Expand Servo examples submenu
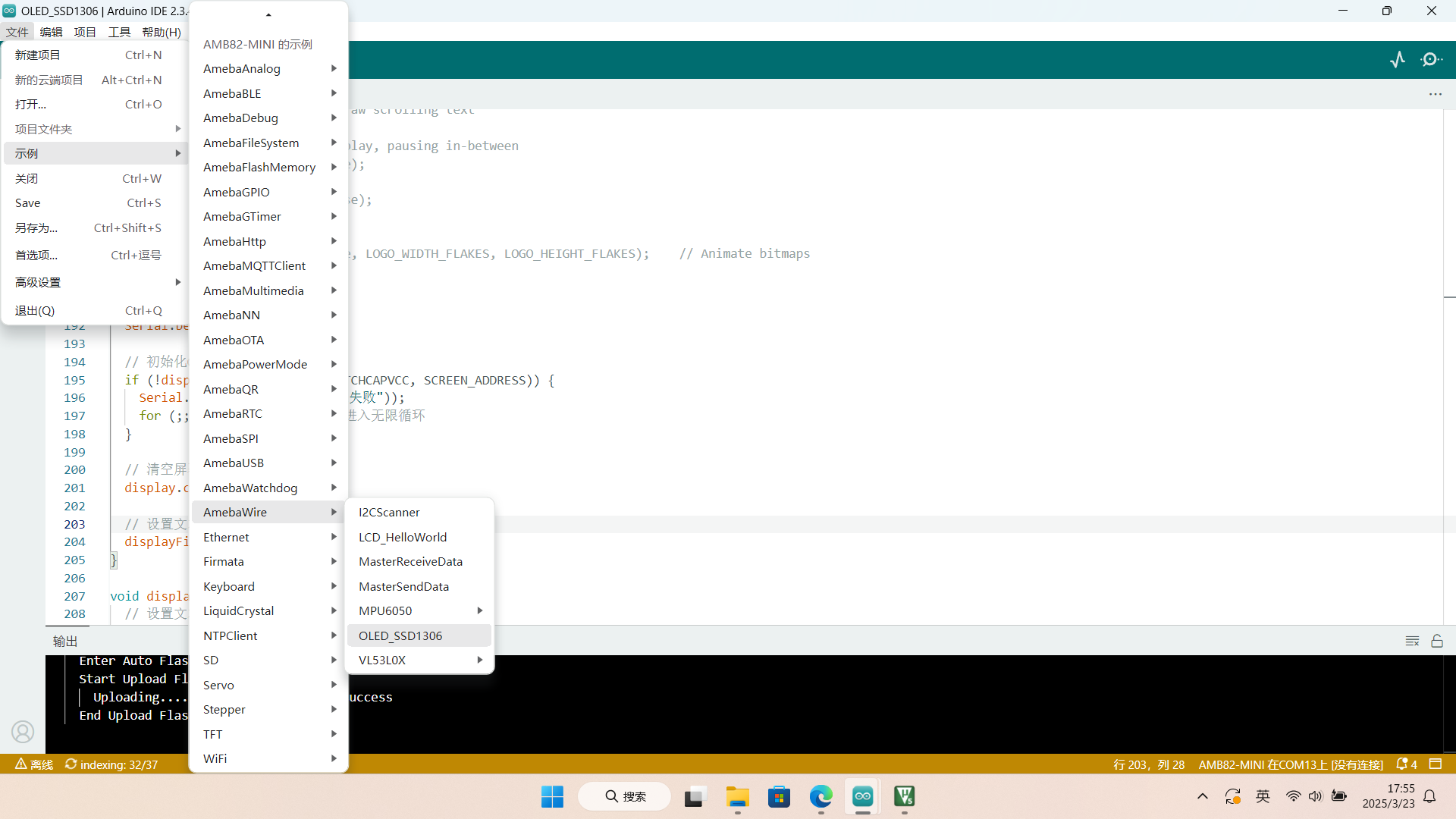 tap(268, 685)
